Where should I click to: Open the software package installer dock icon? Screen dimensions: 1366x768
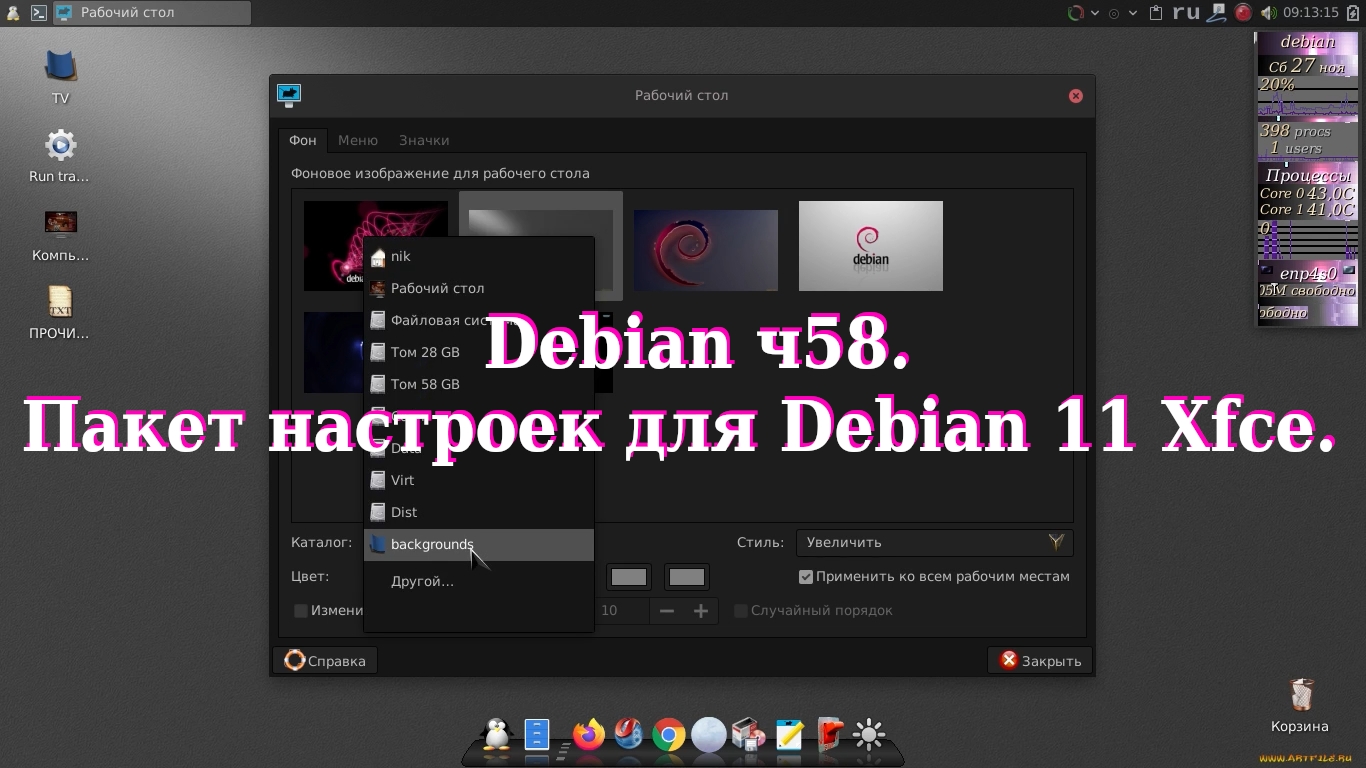[748, 735]
